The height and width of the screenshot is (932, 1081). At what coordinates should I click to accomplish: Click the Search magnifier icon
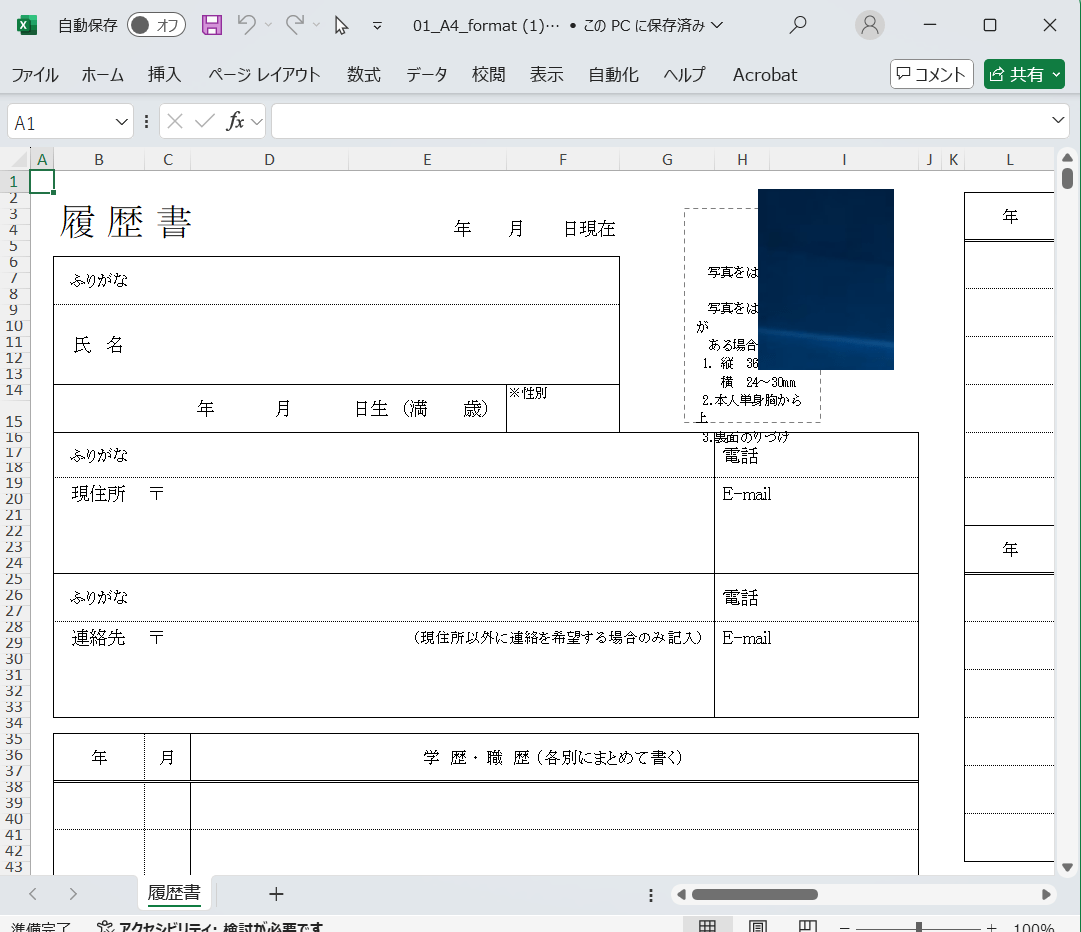798,26
